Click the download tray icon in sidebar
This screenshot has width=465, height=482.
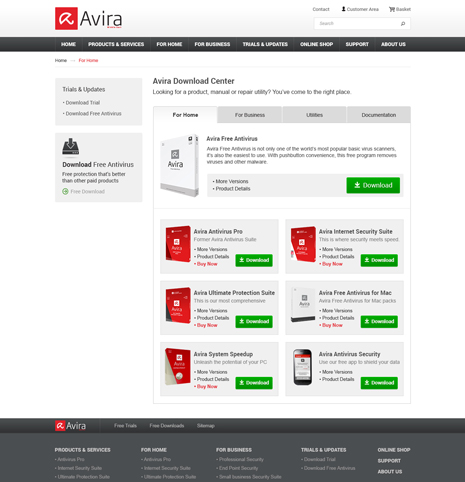(x=70, y=146)
